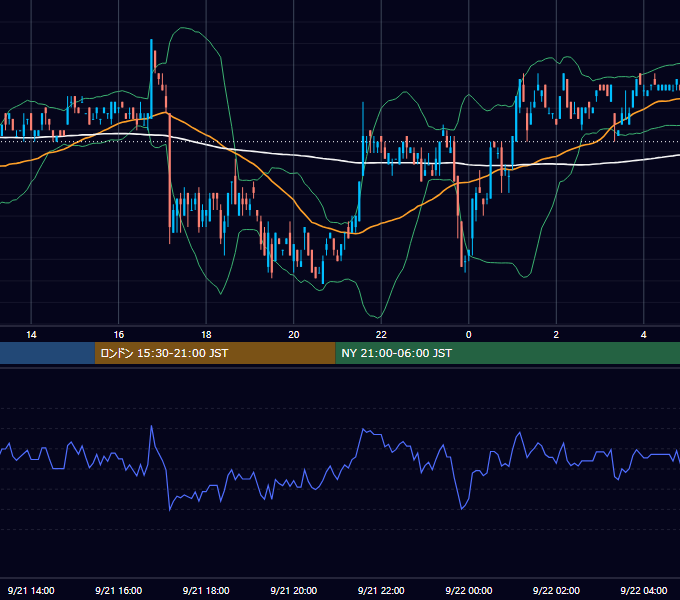This screenshot has width=680, height=600.
Task: Click the 18 hour axis label
Action: coord(206,335)
